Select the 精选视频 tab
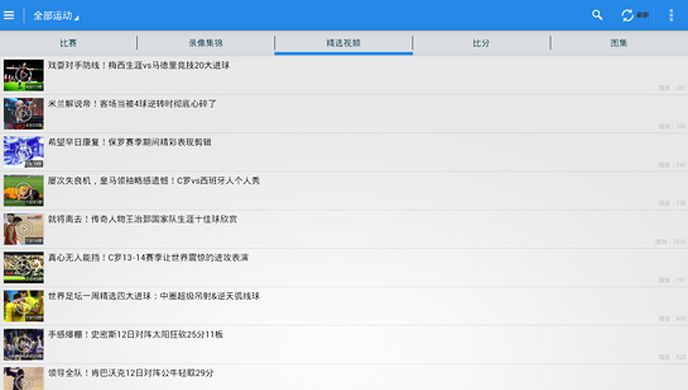Viewport: 688px width, 390px height. (344, 43)
